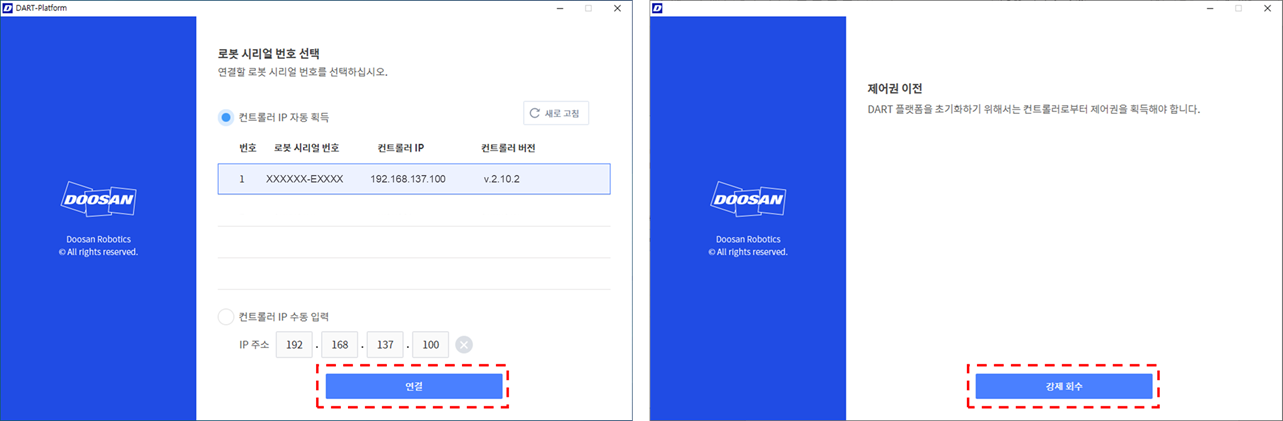Click the Doosan logo in the 제어권 이전 window
This screenshot has width=1283, height=421.
[748, 200]
